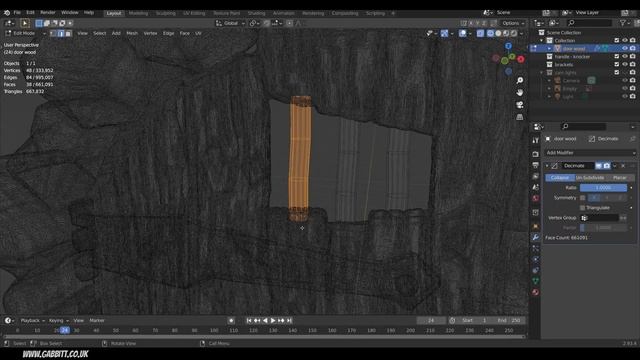Open the Render properties tab

pyautogui.click(x=536, y=154)
